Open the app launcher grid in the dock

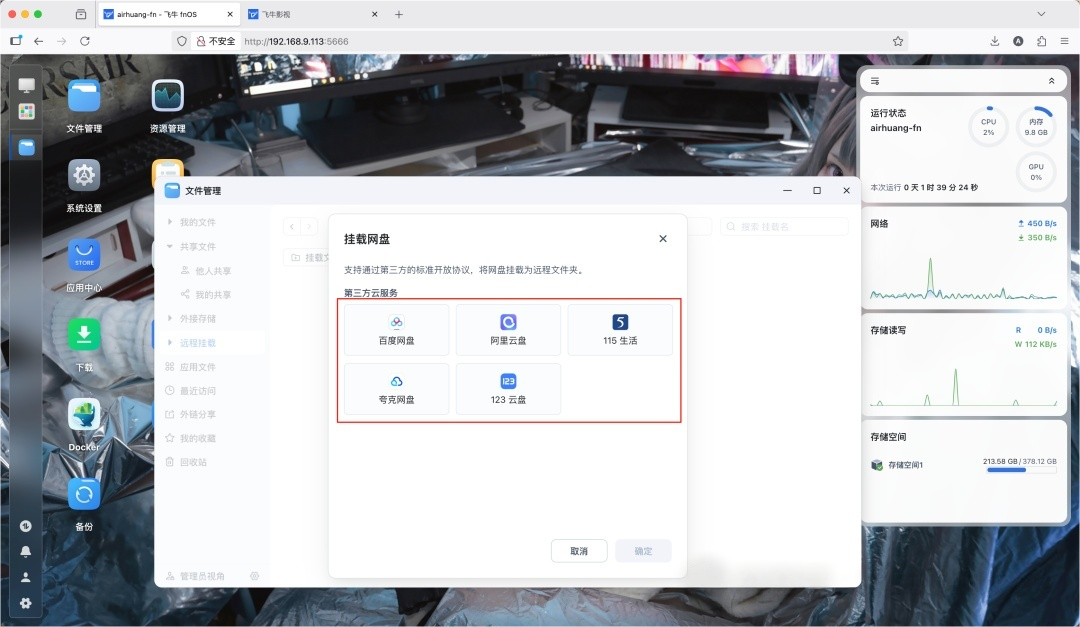point(26,112)
